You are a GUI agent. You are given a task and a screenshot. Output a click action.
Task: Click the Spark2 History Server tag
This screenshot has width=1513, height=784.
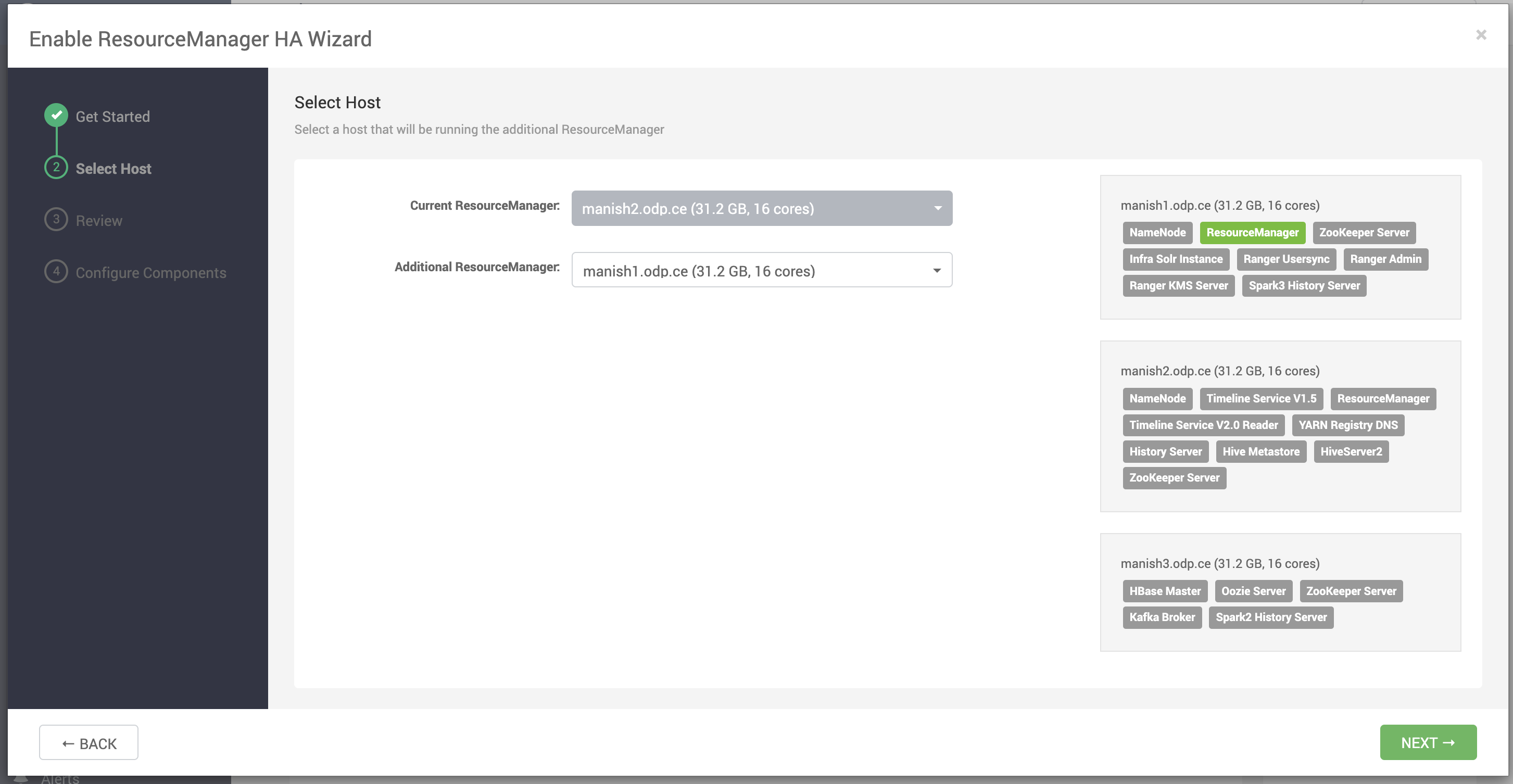point(1271,617)
